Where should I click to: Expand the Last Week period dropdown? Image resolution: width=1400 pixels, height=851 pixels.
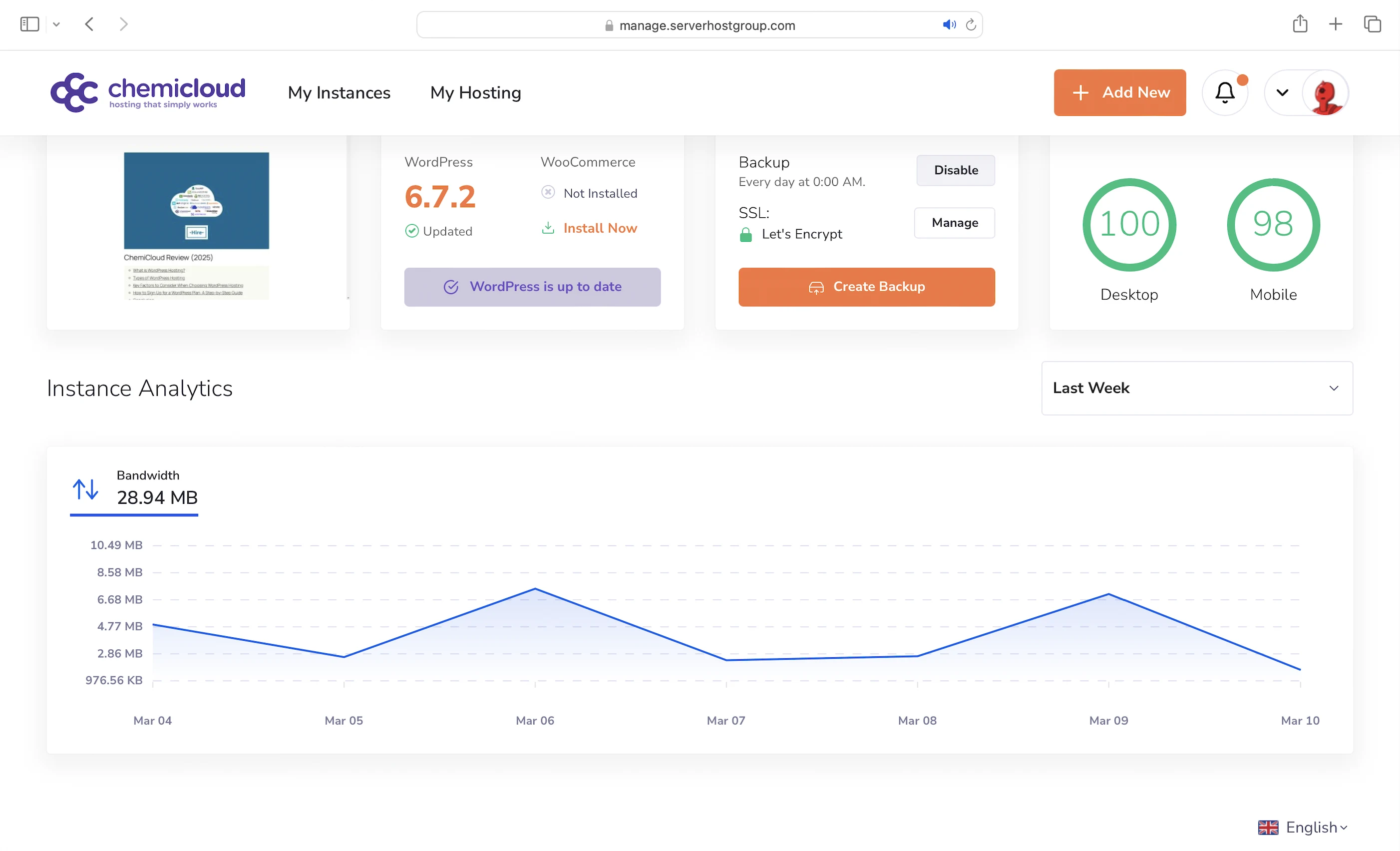pyautogui.click(x=1197, y=388)
